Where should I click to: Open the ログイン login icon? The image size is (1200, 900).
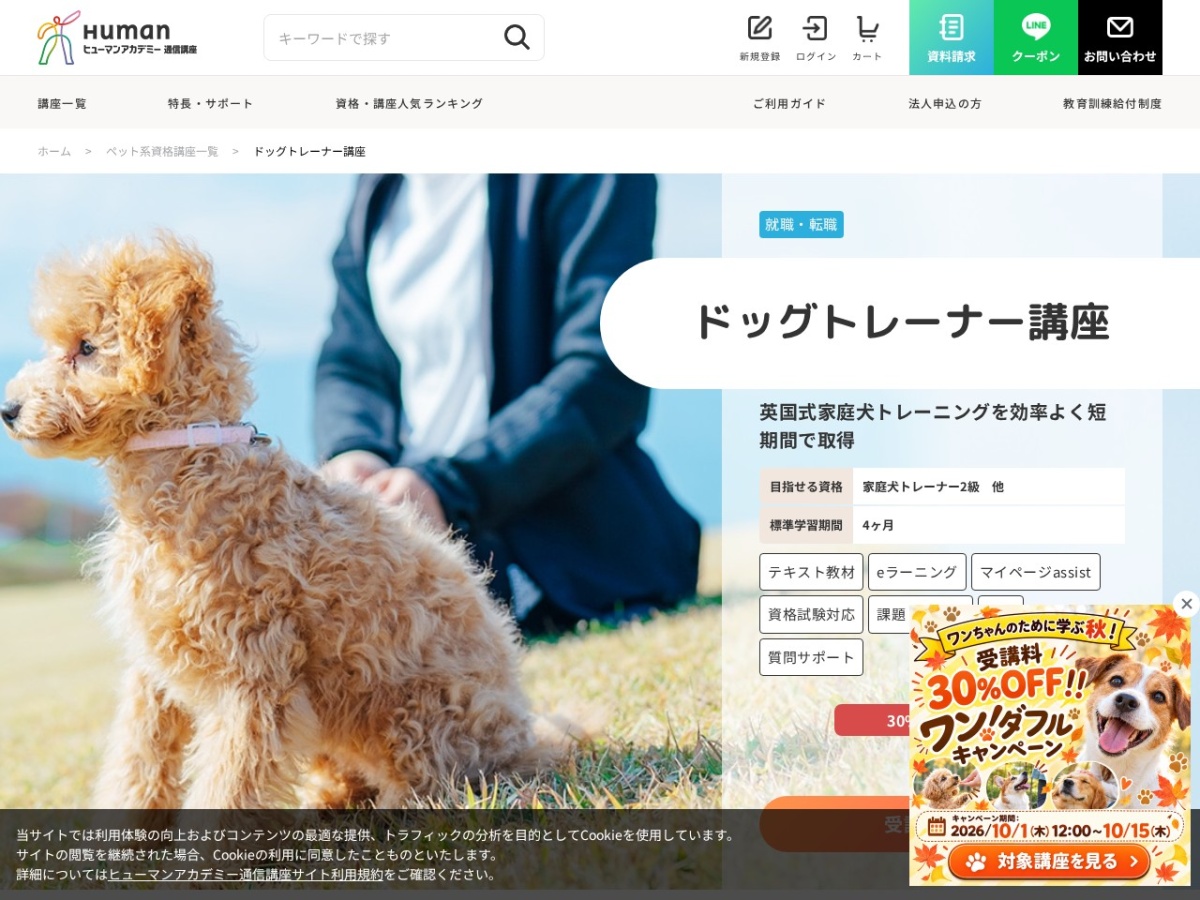pos(815,38)
